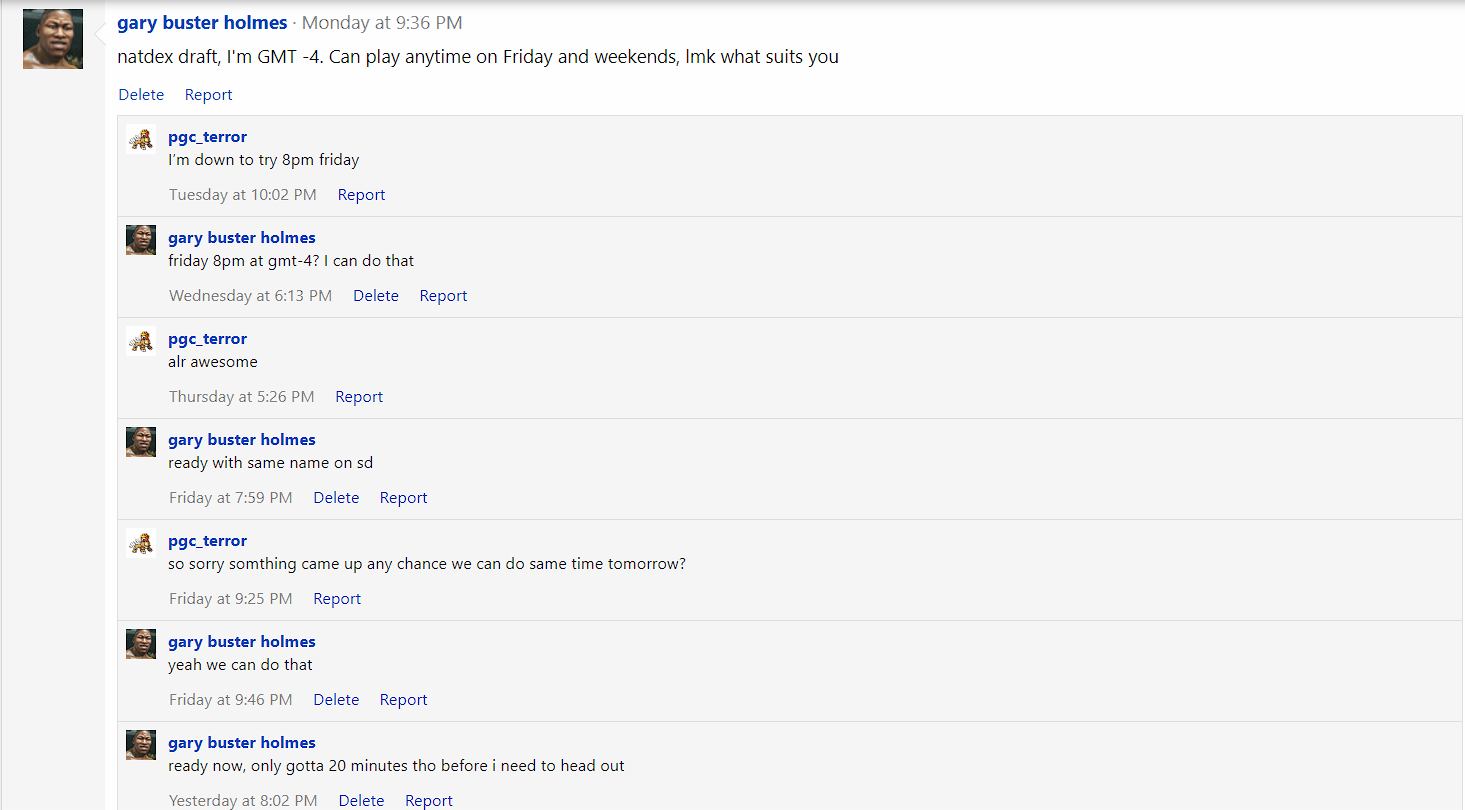Screen dimensions: 1465x810
Task: Delete the Wednesday 6:13 PM comment
Action: click(376, 295)
